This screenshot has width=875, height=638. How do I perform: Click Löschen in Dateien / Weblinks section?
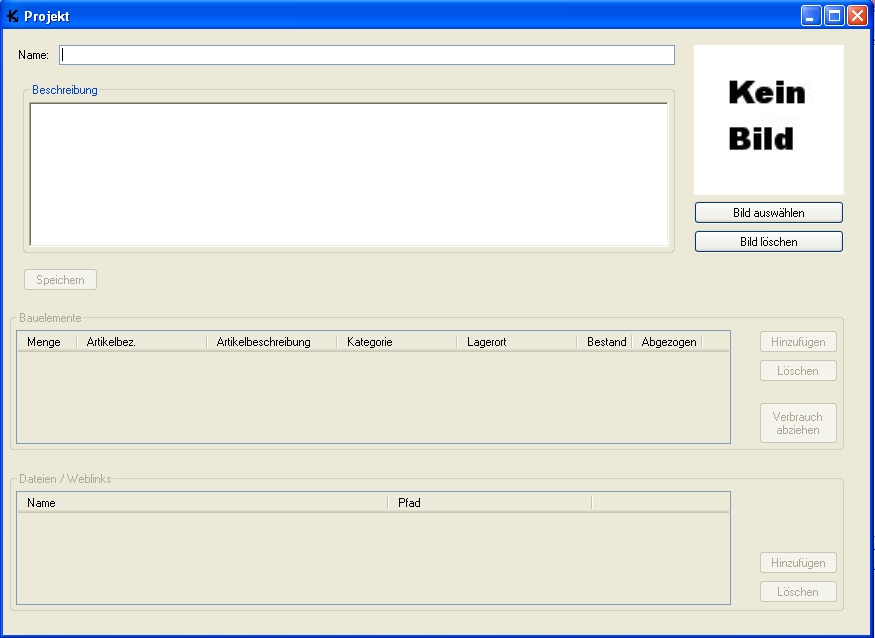coord(798,592)
